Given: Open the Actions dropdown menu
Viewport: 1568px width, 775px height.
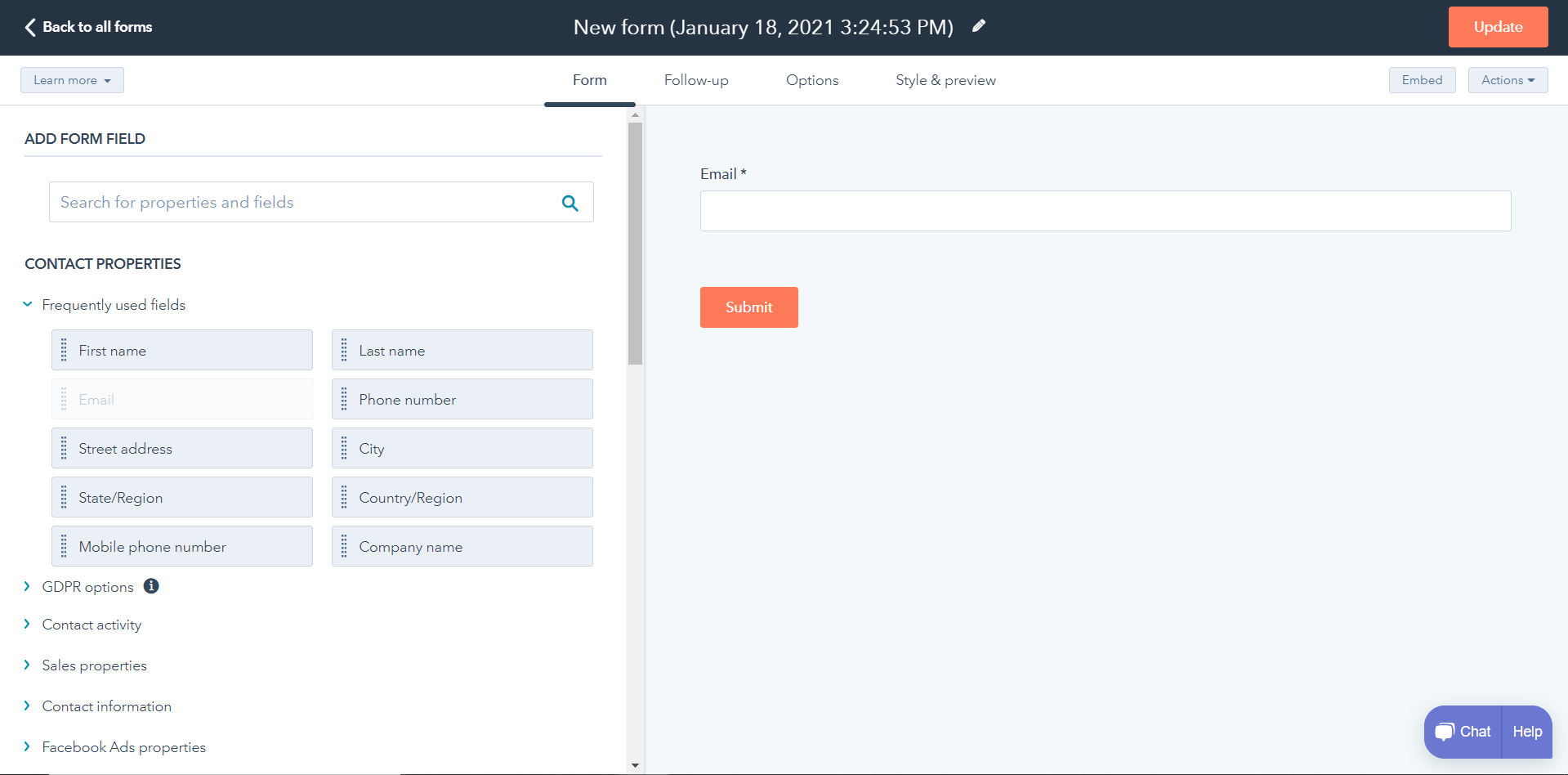Looking at the screenshot, I should [x=1508, y=80].
